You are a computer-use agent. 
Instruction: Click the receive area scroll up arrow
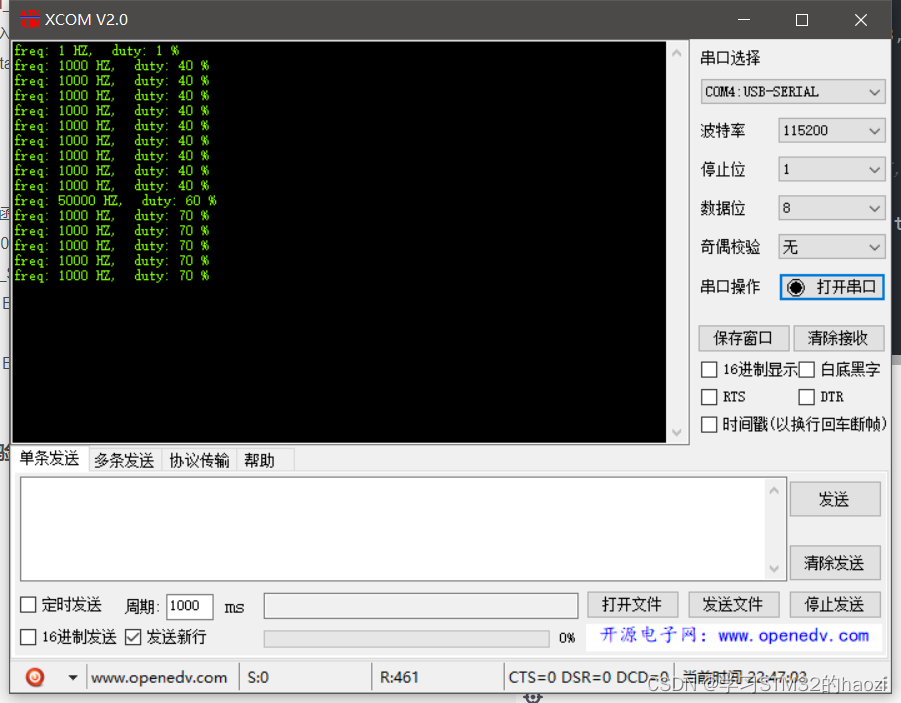tap(677, 53)
